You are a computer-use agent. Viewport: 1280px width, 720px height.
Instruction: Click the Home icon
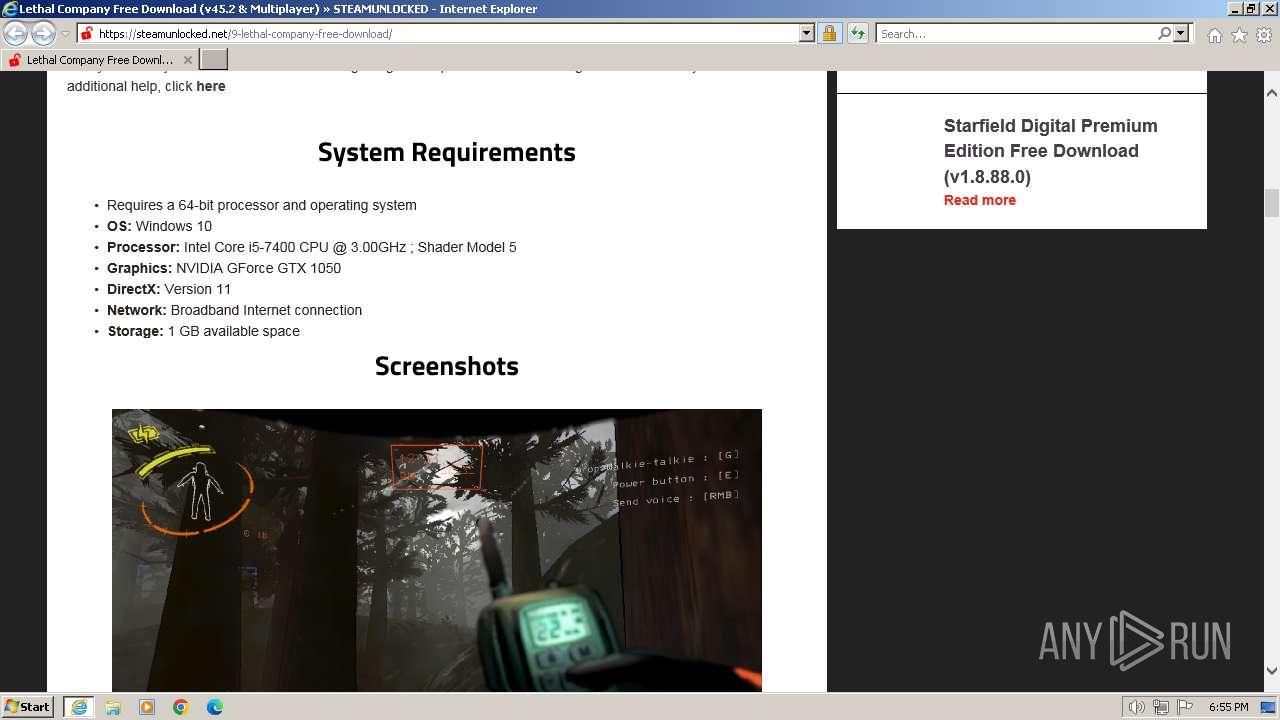[x=1214, y=35]
